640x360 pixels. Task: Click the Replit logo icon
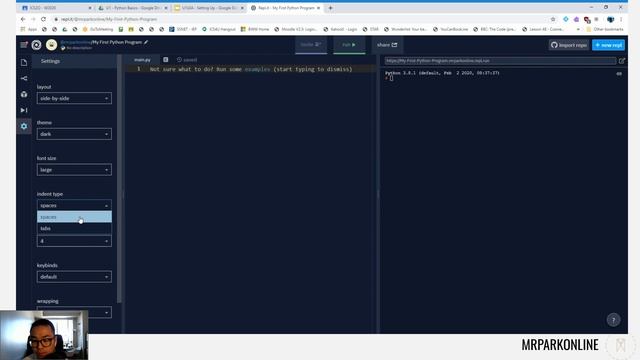(x=36, y=45)
